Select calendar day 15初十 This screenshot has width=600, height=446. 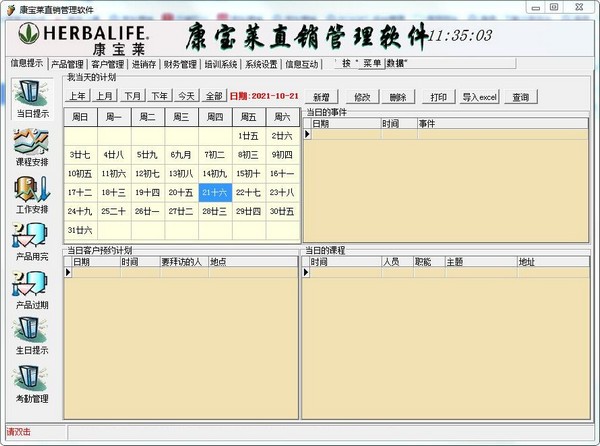249,174
